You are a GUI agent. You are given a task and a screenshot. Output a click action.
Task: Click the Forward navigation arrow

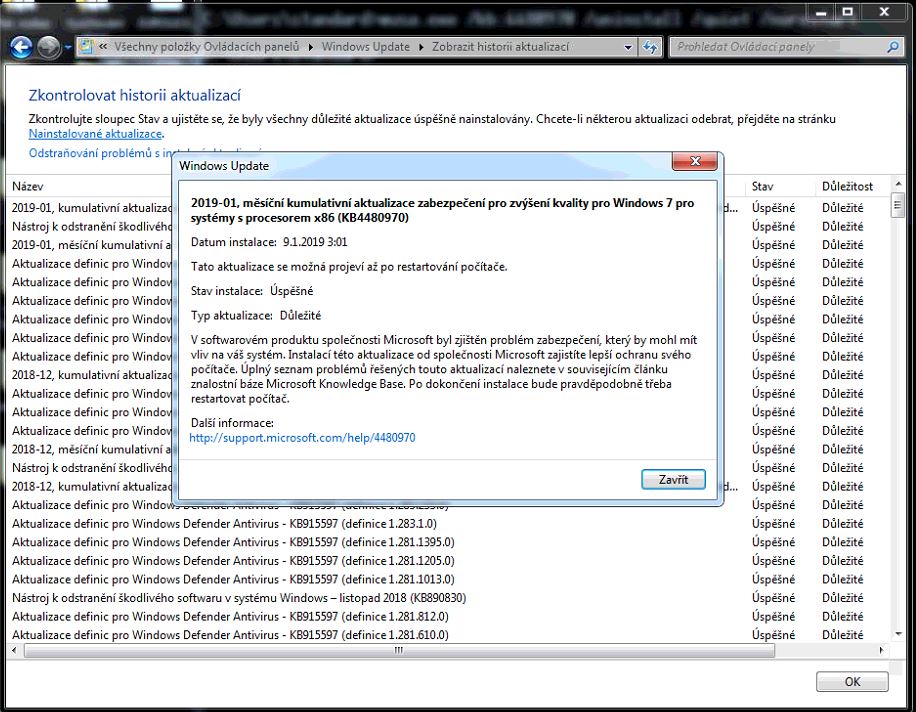48,47
